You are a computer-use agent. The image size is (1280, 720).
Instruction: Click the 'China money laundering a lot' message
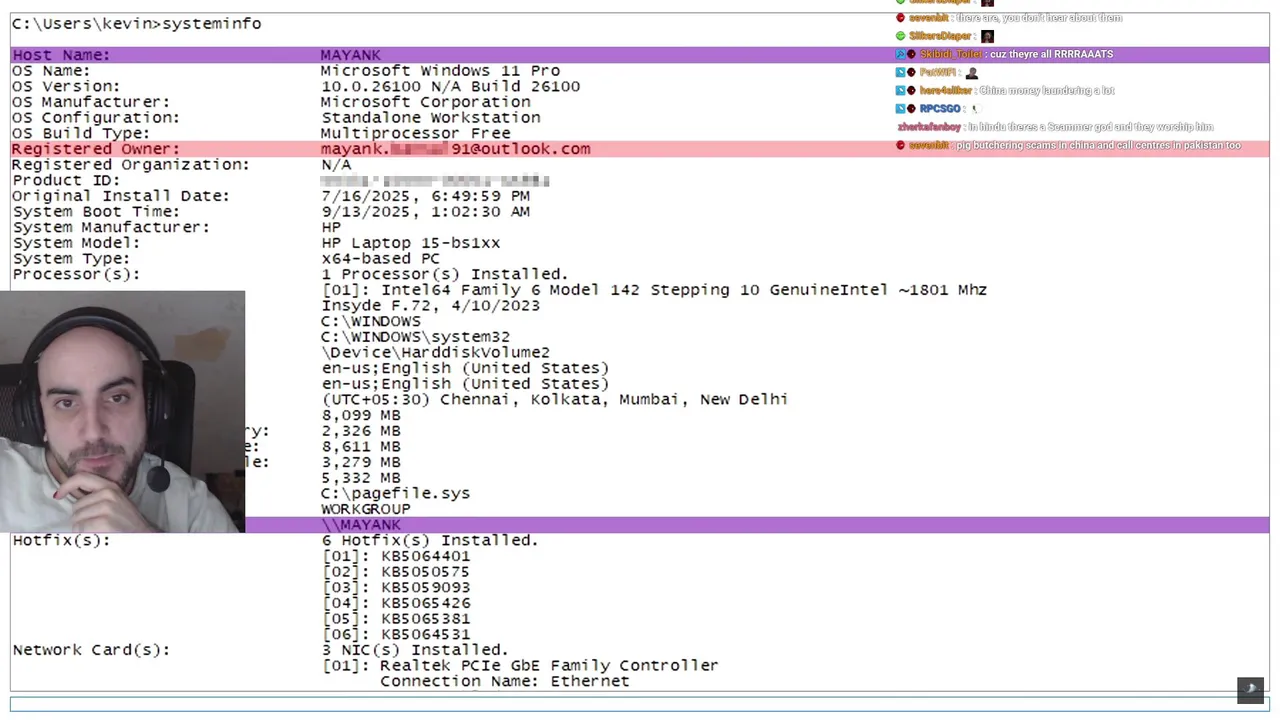(1047, 90)
